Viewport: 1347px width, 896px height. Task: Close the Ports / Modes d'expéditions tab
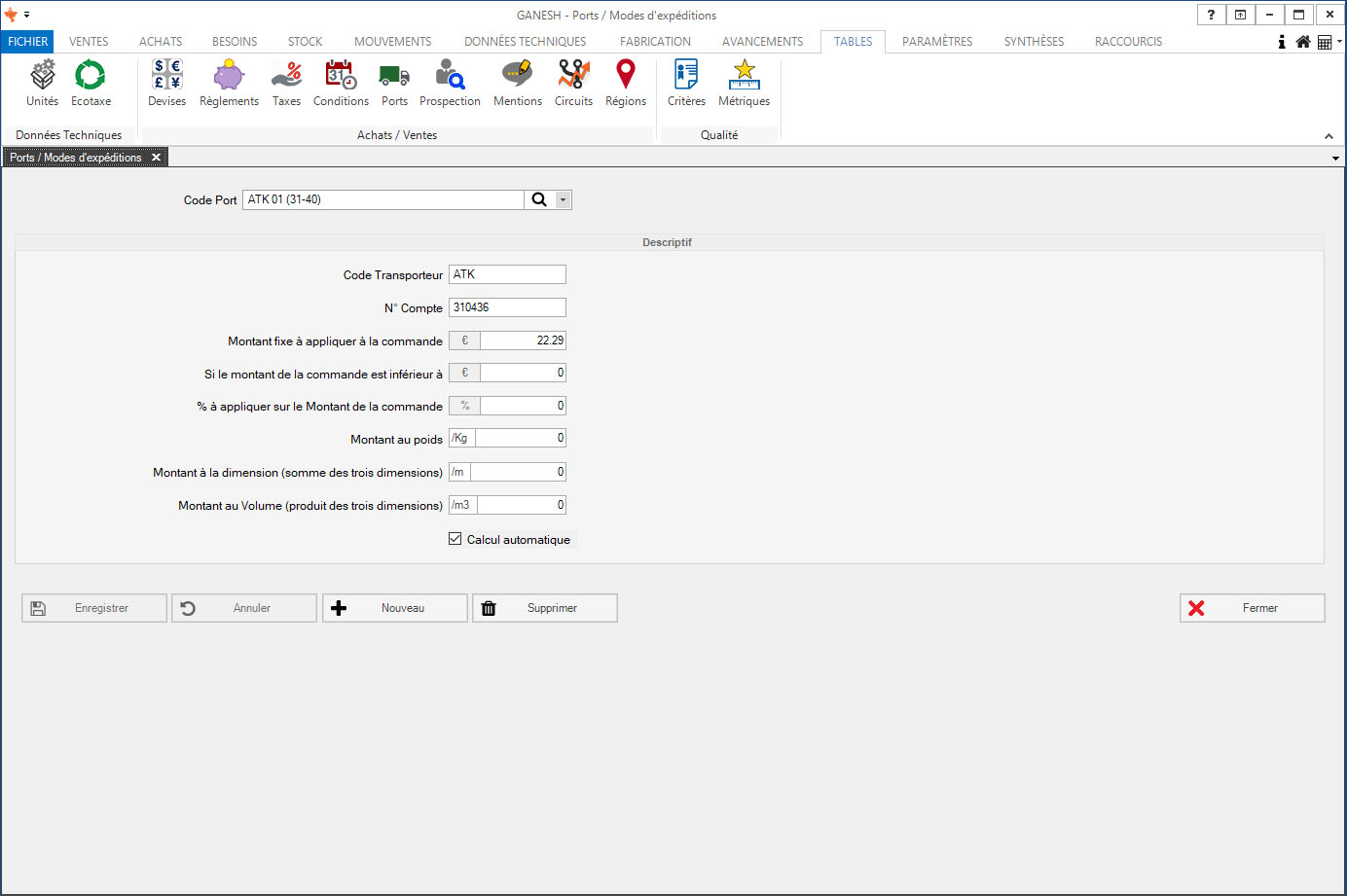point(156,158)
